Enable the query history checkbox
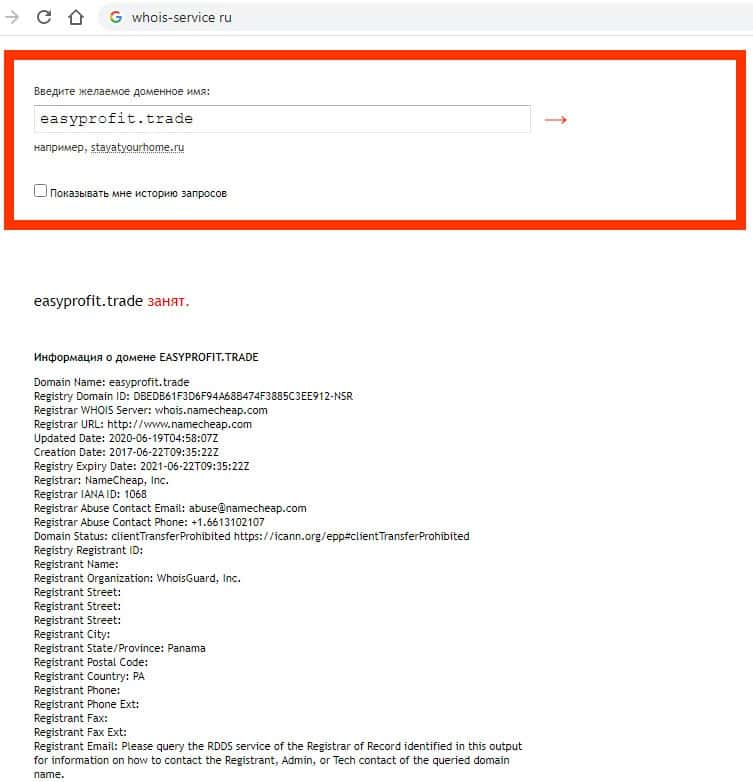This screenshot has width=753, height=782. pos(40,191)
